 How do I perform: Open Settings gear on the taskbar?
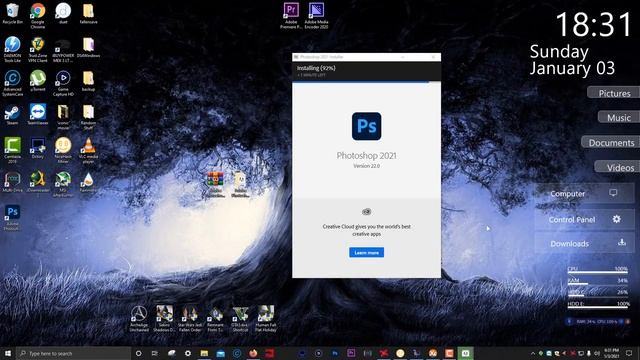pyautogui.click(x=188, y=353)
